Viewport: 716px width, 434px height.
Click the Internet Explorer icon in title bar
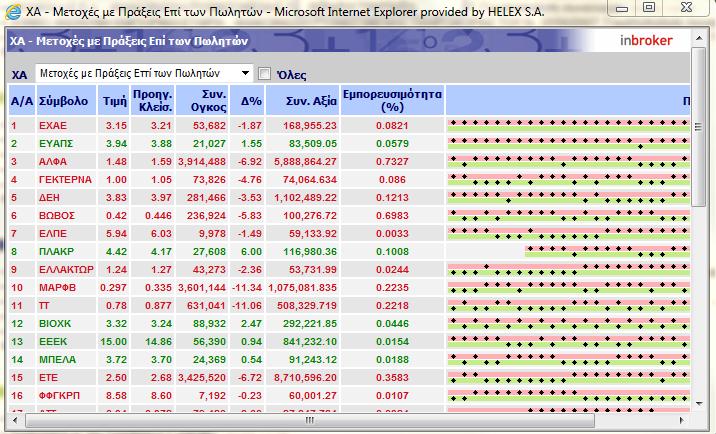13,11
